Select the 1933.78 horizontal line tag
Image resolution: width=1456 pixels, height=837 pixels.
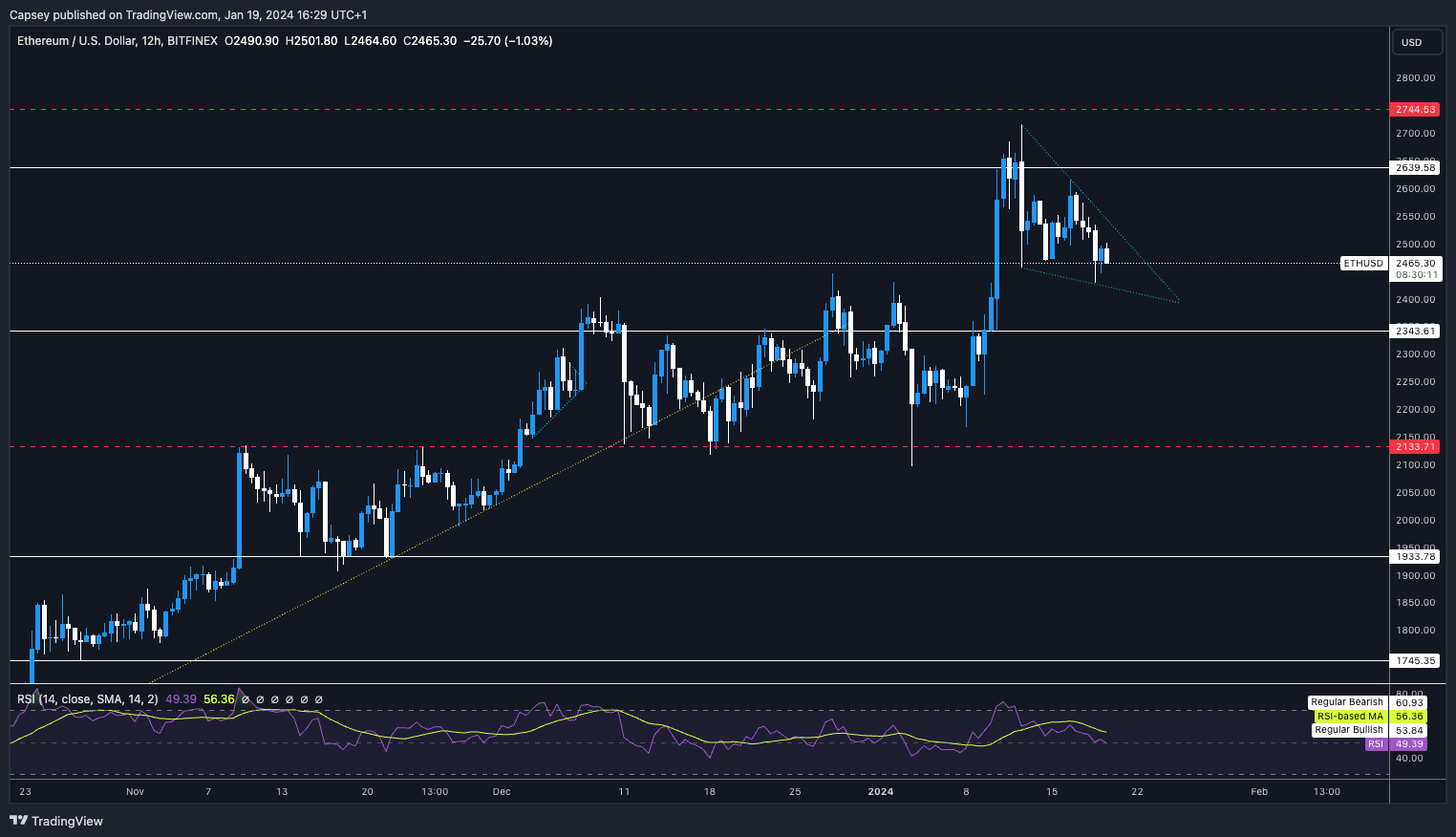tap(1415, 556)
